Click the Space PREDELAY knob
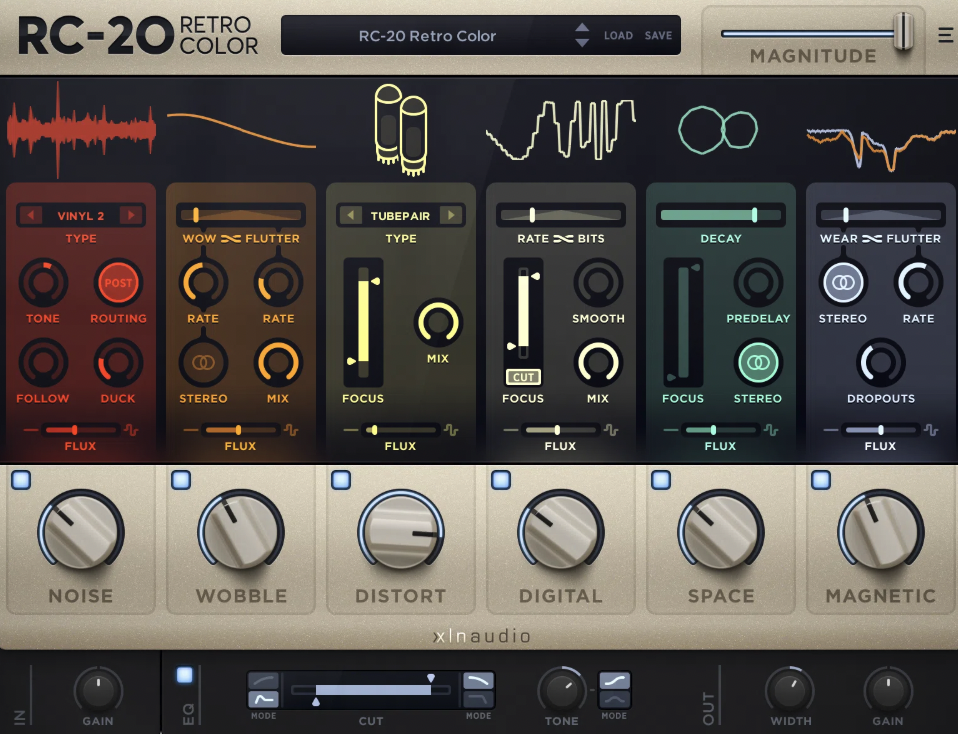Screen dimensions: 958x734 [758, 282]
